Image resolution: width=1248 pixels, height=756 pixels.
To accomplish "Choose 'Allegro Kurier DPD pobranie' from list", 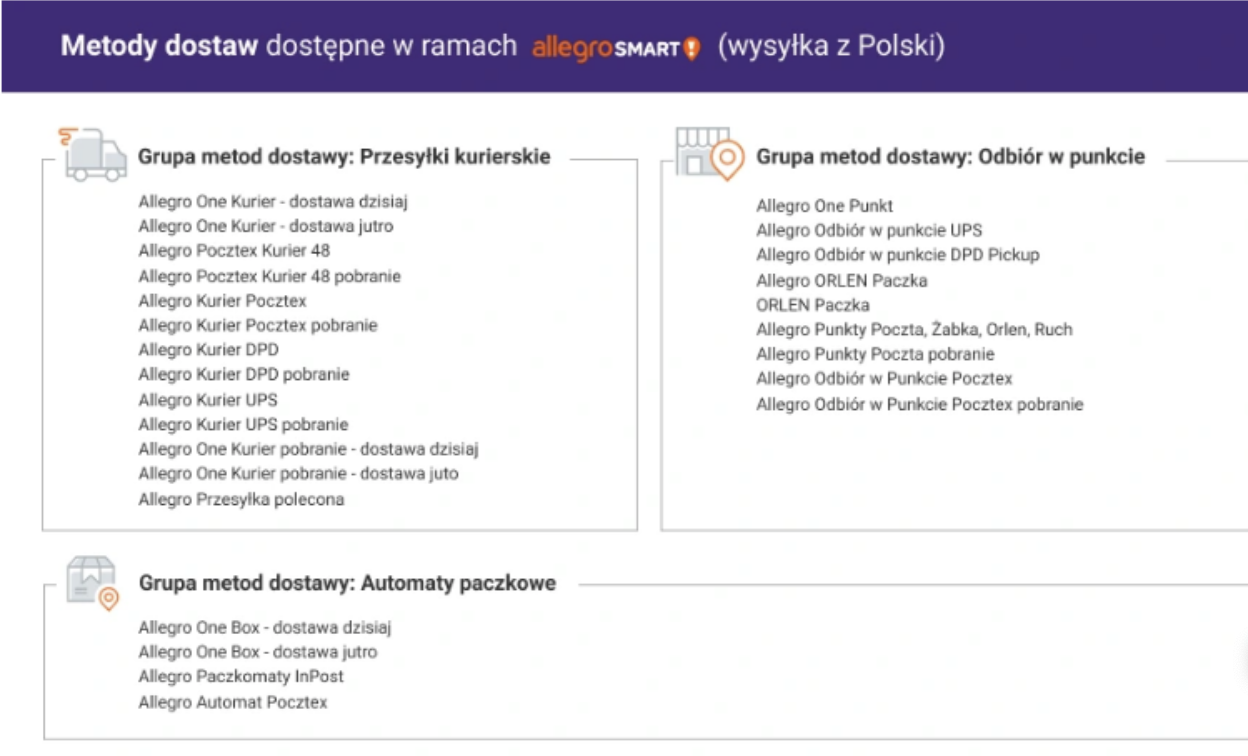I will 244,375.
